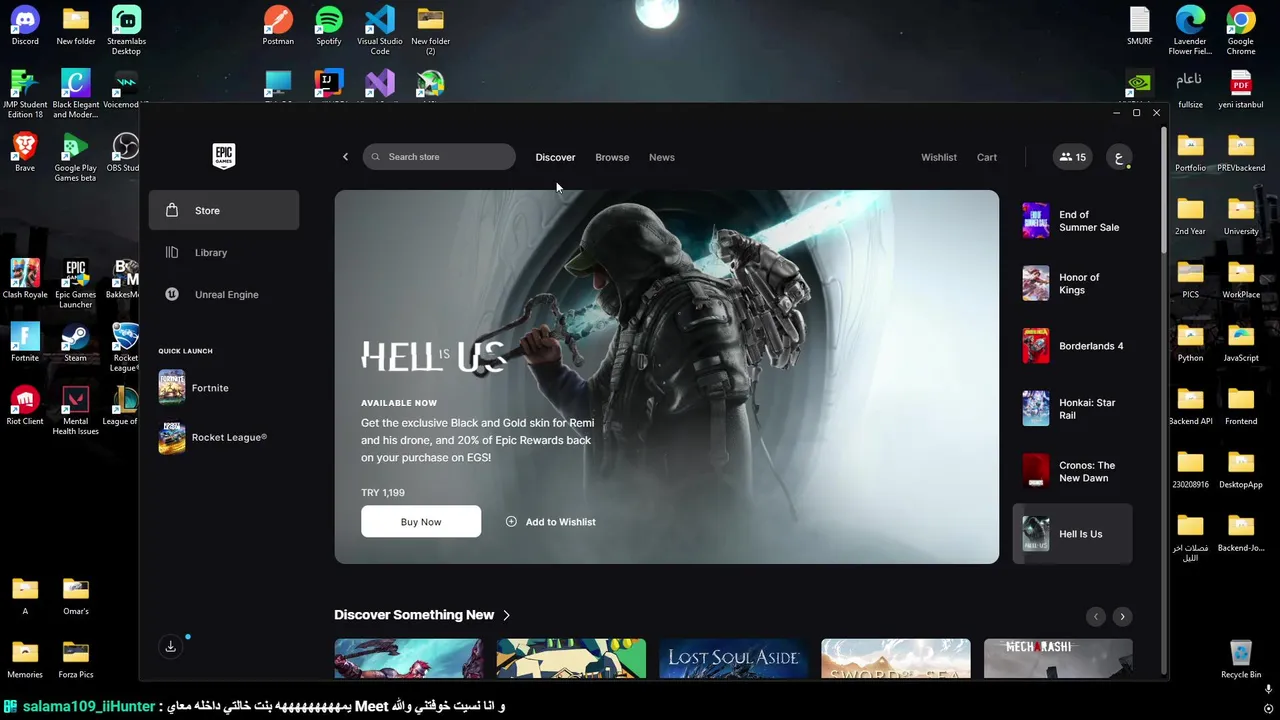Select End of Summer Sale in carousel list
This screenshot has height=720, width=1280.
click(x=1072, y=221)
